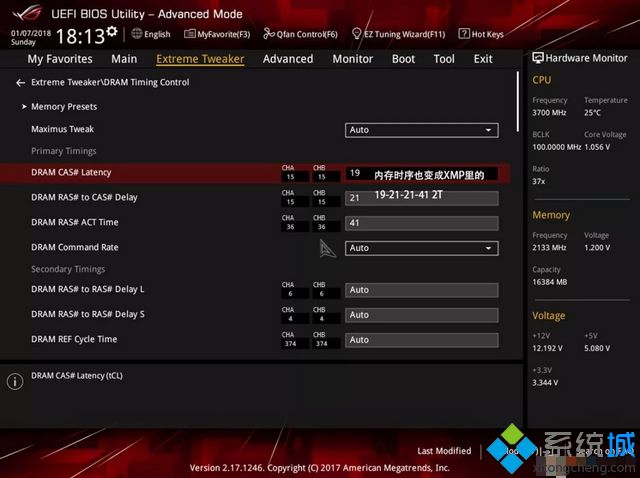640x478 pixels.
Task: Open the Monitor tab
Action: [x=353, y=59]
